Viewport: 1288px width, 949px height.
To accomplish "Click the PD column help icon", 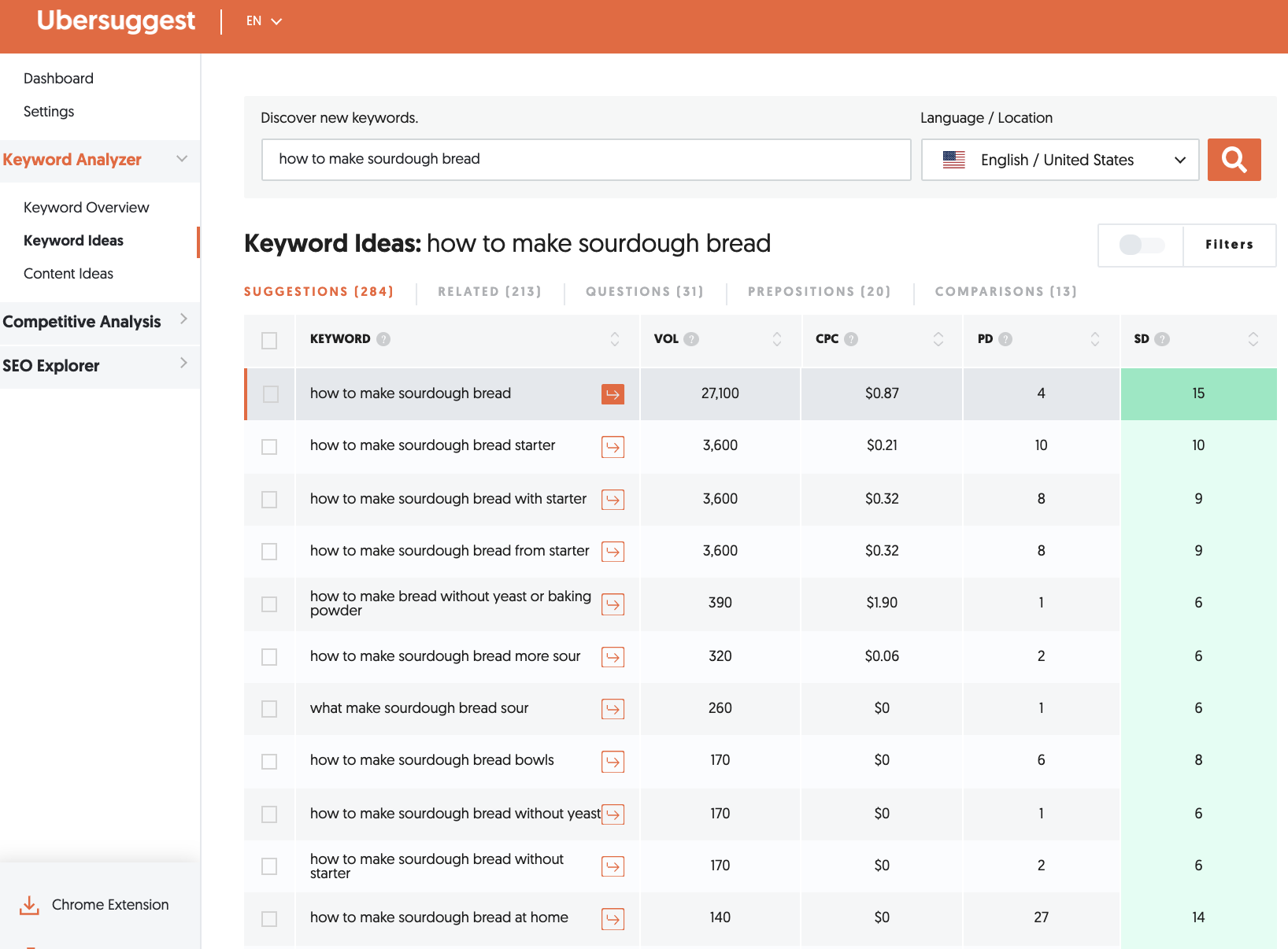I will pos(1005,339).
